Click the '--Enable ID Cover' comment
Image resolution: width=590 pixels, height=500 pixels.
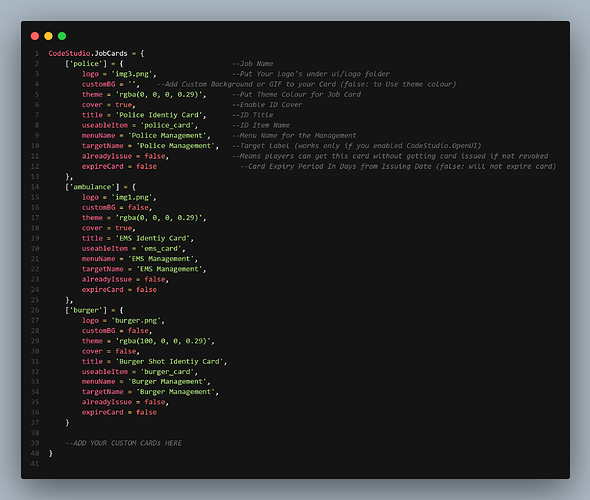click(x=267, y=105)
